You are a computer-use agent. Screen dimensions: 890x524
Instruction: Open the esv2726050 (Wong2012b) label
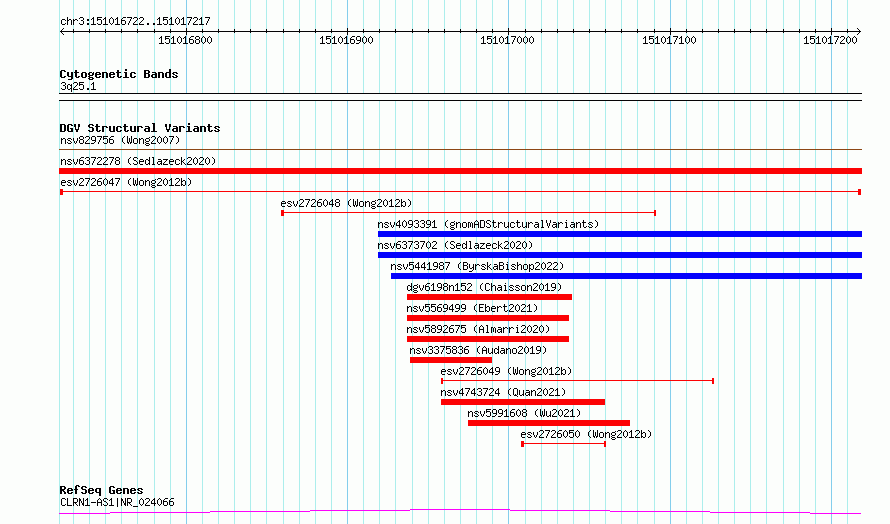click(586, 434)
